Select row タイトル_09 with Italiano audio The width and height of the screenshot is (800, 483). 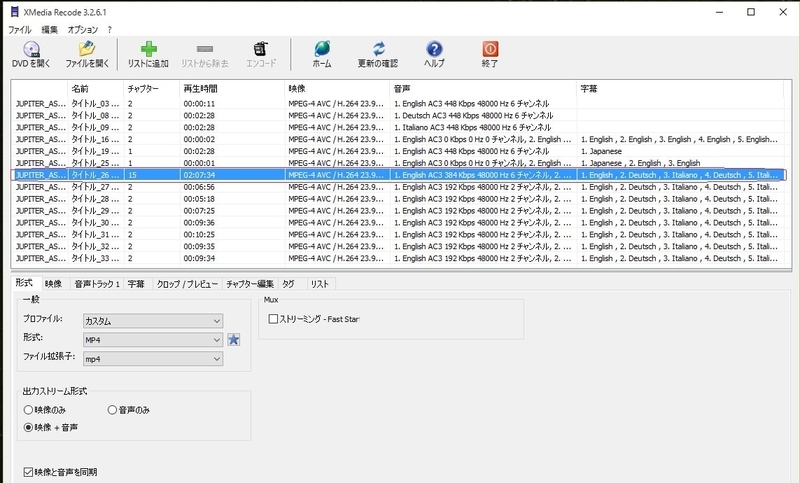397,128
